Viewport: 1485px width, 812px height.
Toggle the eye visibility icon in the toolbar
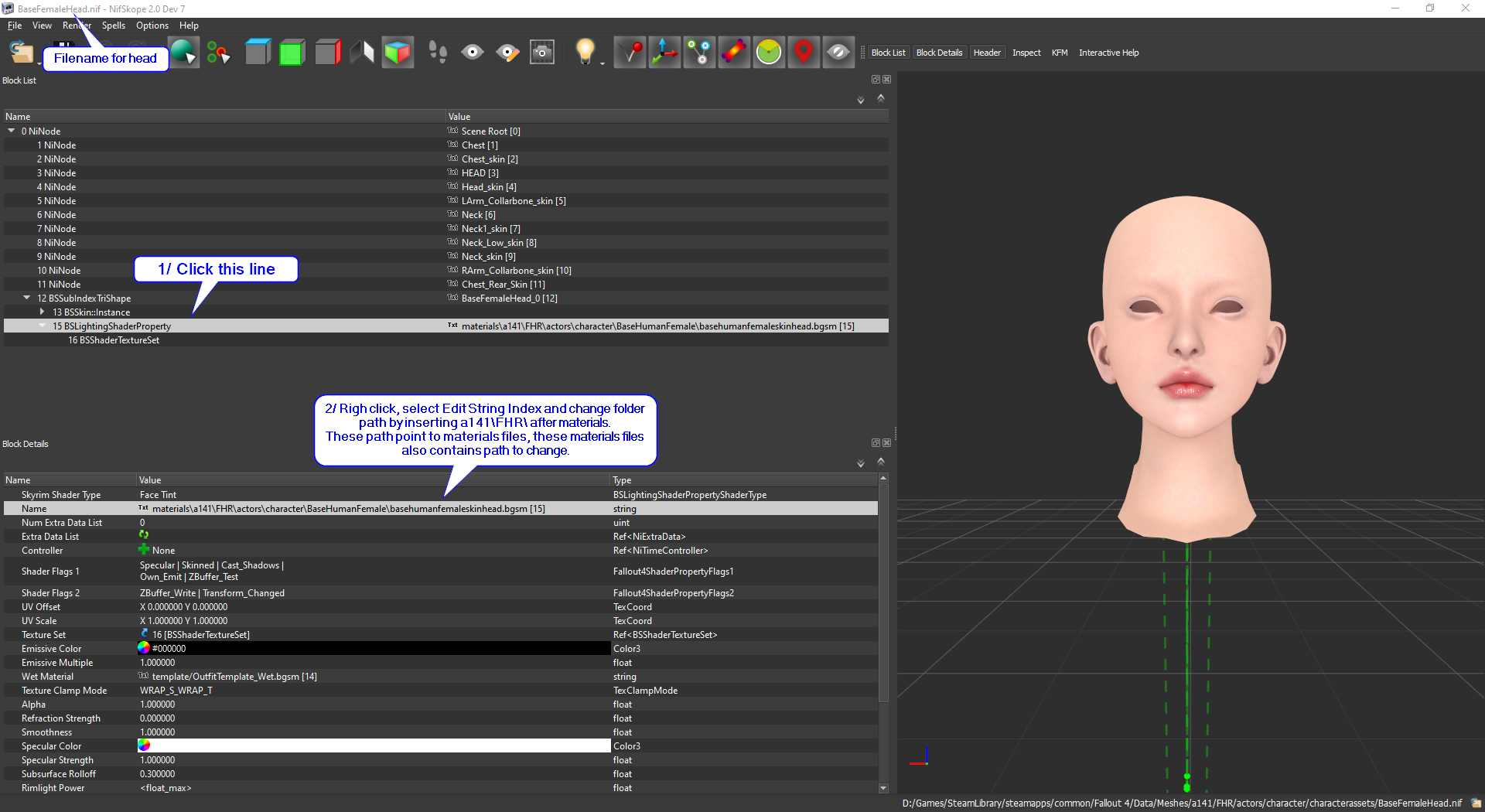point(473,51)
